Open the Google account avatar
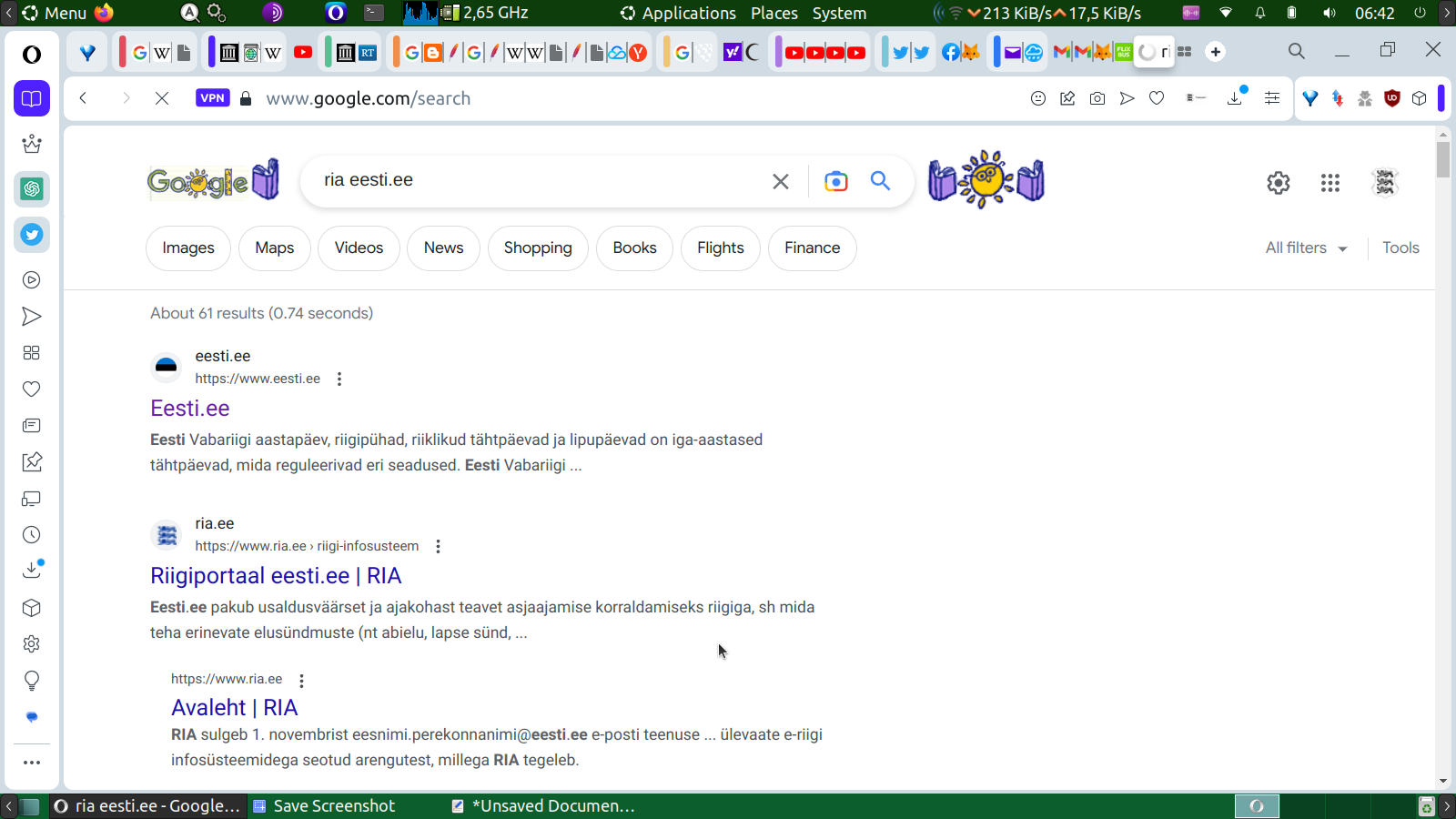This screenshot has height=819, width=1456. (x=1385, y=183)
